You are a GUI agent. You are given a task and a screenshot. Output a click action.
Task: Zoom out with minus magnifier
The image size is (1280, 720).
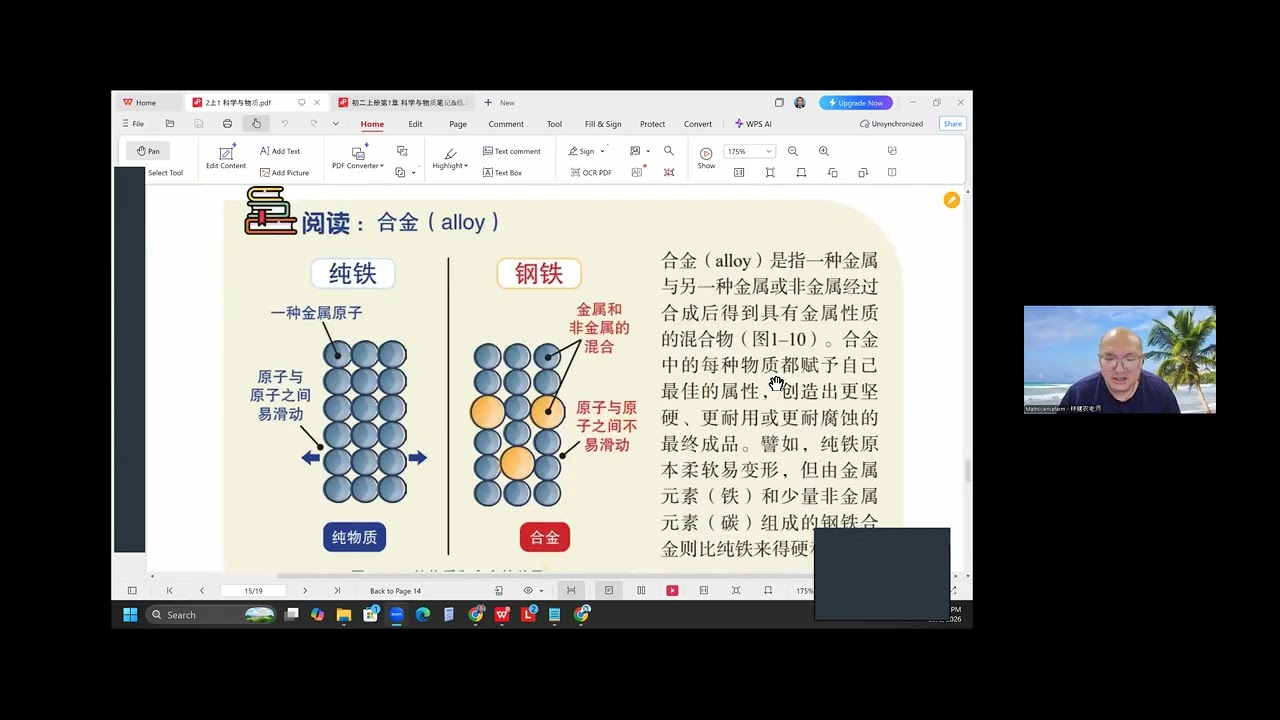[793, 151]
